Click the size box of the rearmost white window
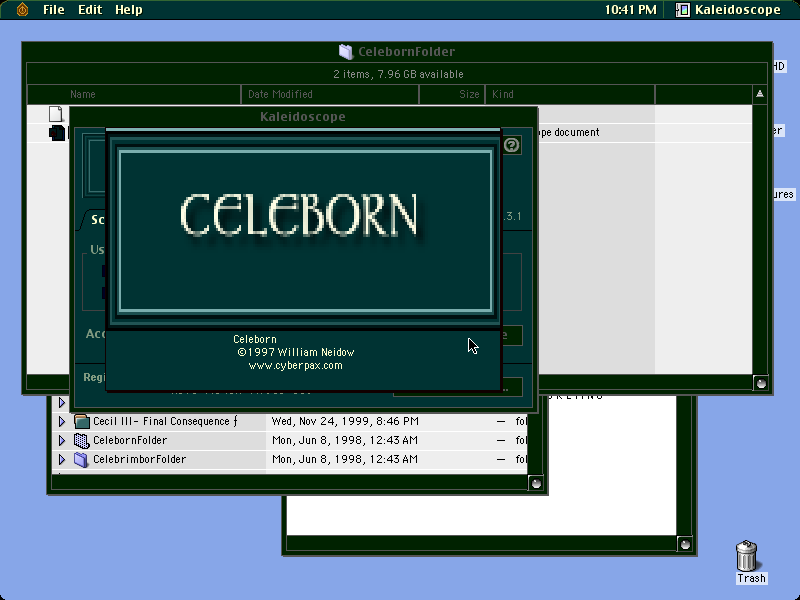800x600 pixels. (x=685, y=544)
